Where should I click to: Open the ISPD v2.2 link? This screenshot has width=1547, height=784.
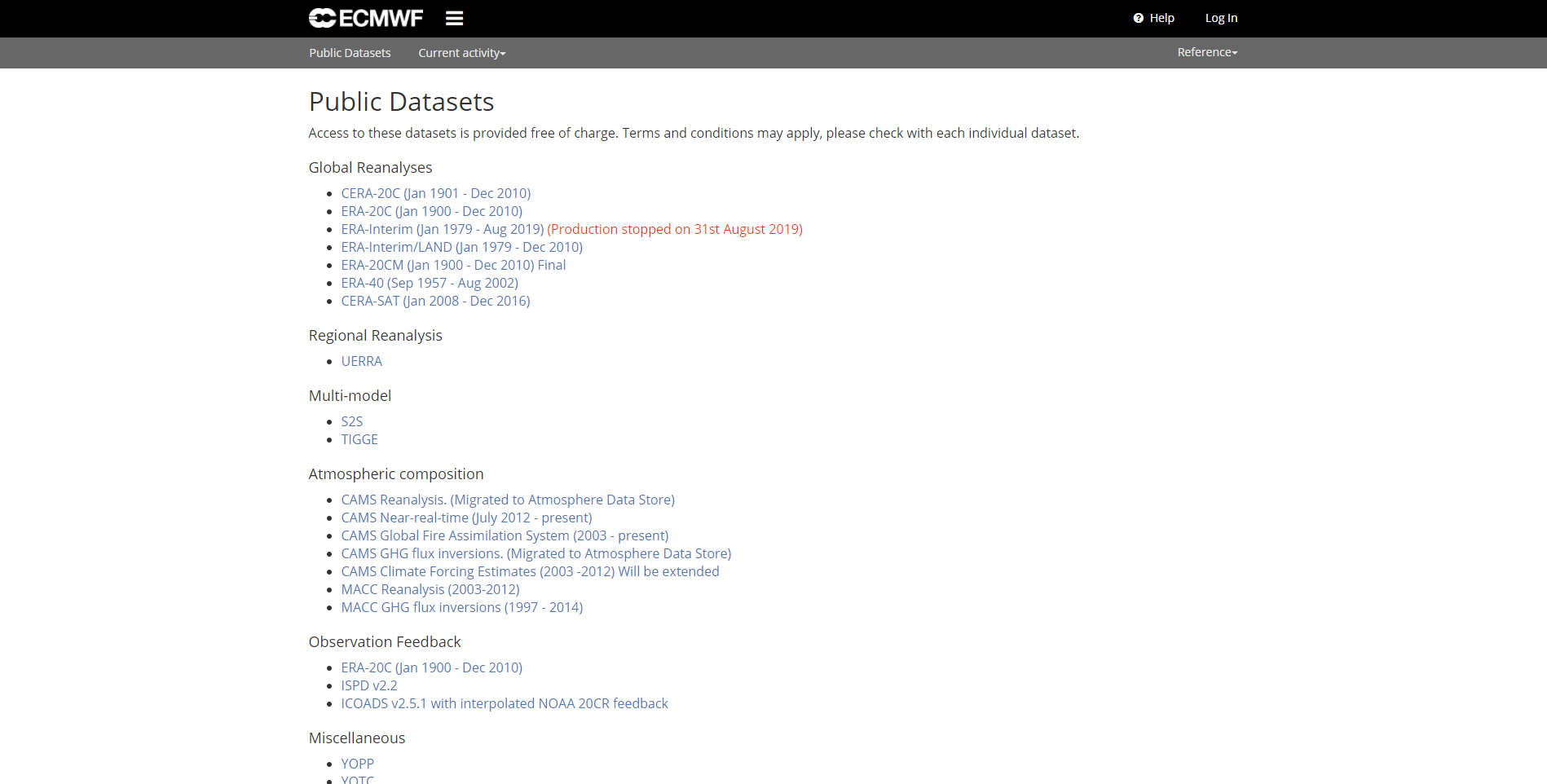click(x=369, y=685)
